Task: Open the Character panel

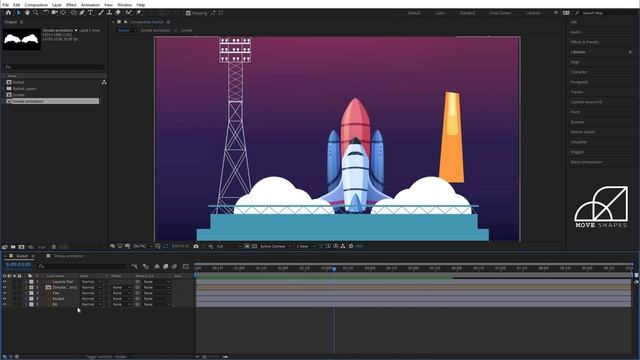Action: point(579,72)
